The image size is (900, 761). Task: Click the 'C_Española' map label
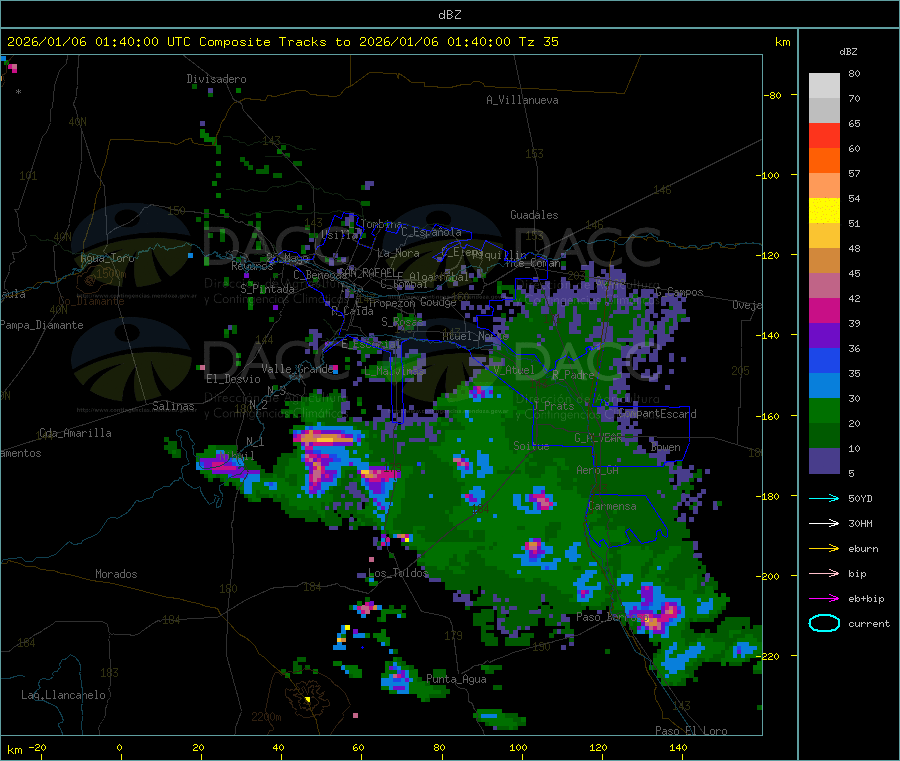(x=431, y=232)
